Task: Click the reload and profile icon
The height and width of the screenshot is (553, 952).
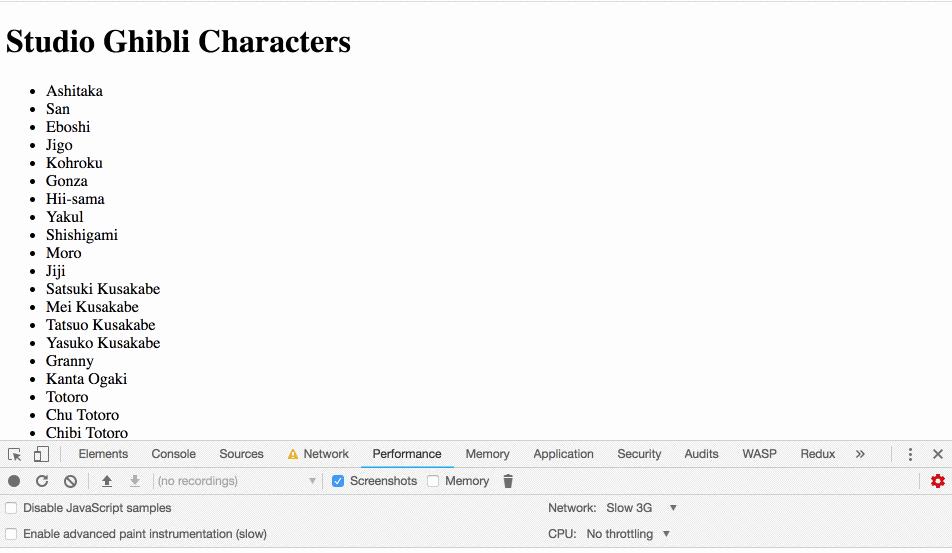Action: pos(42,481)
